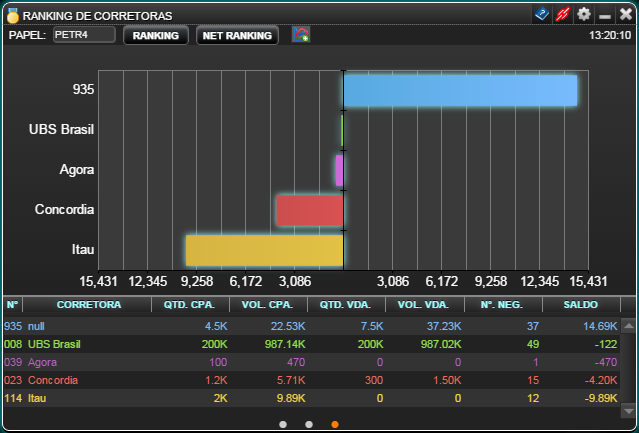Click the PAPEL: label
Viewport: 639px width, 433px height.
[x=27, y=35]
